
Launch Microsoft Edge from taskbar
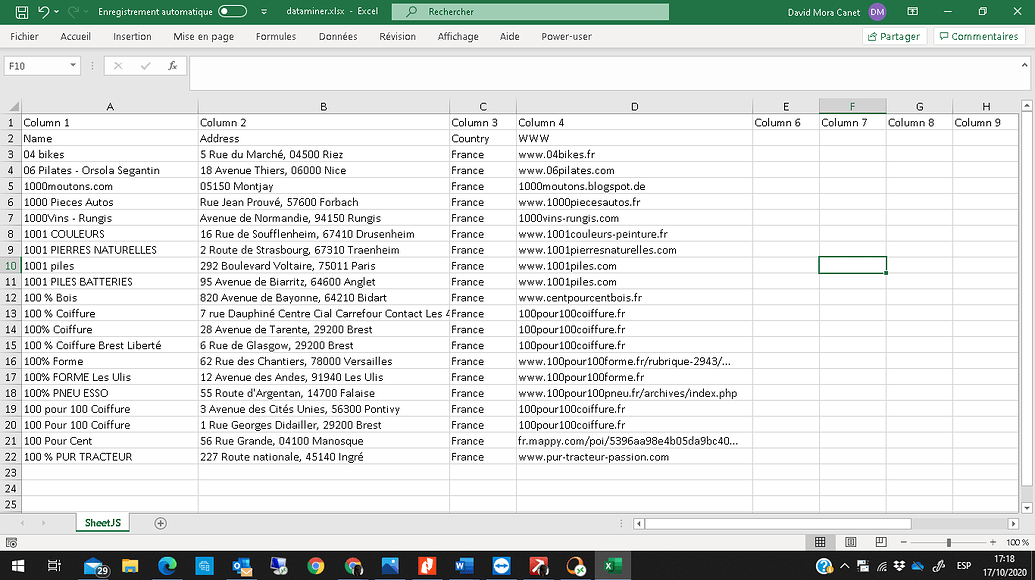tap(167, 566)
